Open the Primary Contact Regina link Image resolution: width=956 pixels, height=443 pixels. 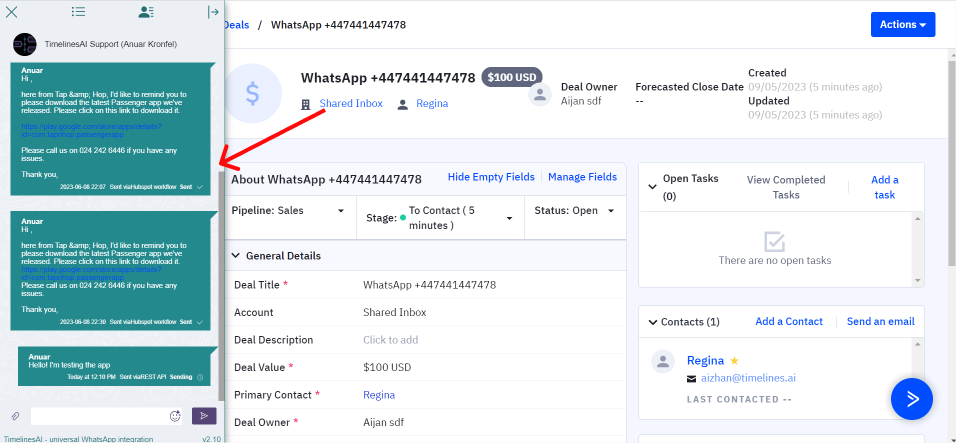(x=379, y=395)
